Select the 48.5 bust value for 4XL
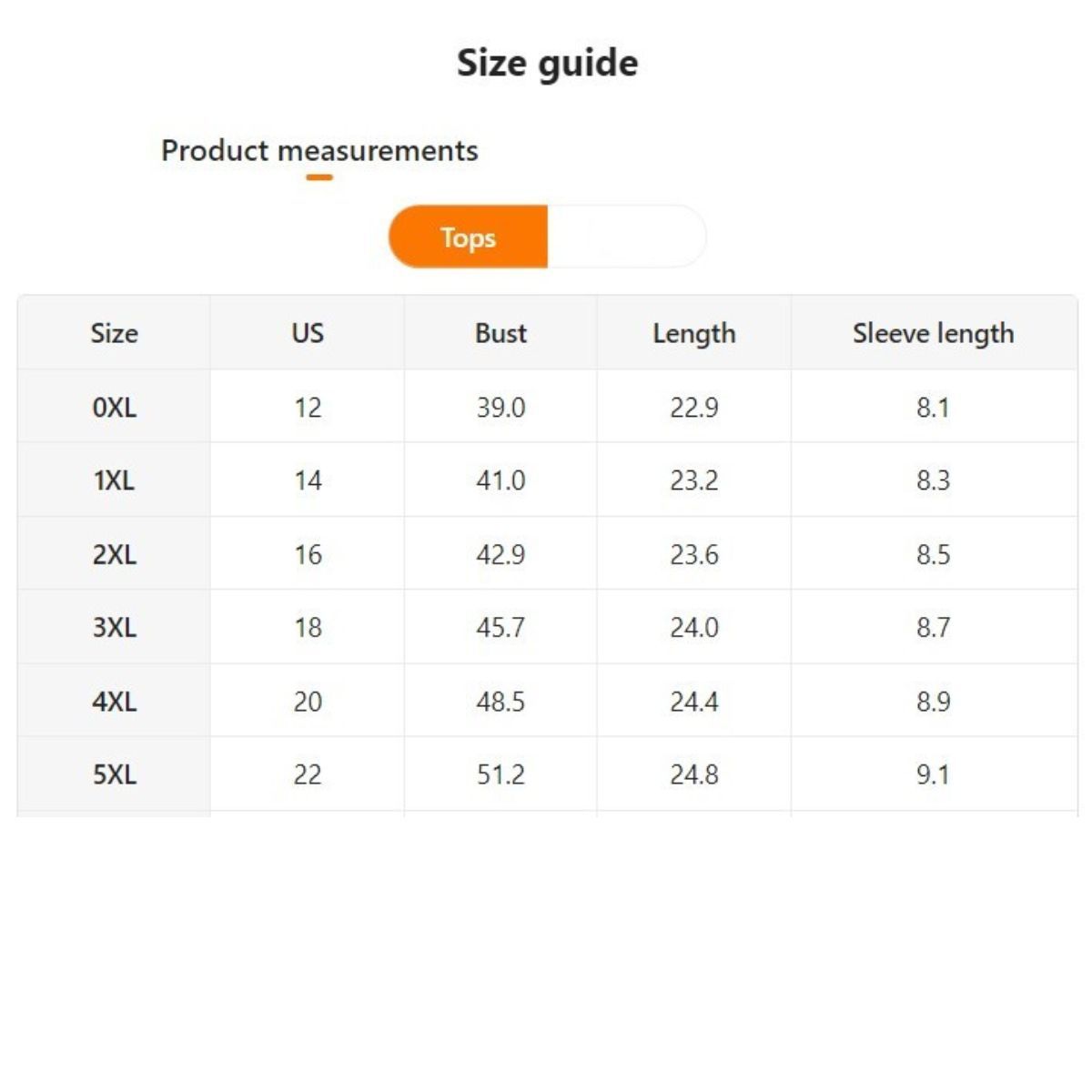This screenshot has width=1092, height=1092. (x=500, y=702)
